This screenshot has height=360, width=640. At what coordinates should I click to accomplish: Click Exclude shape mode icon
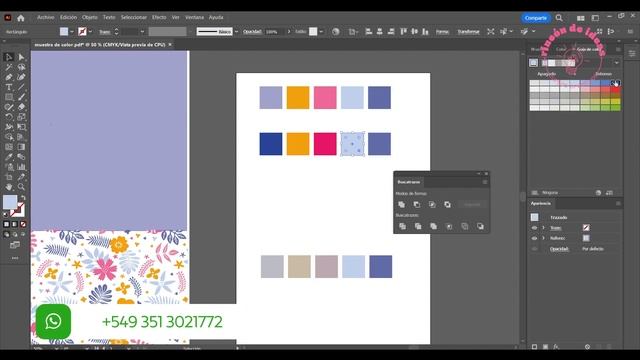tap(447, 204)
